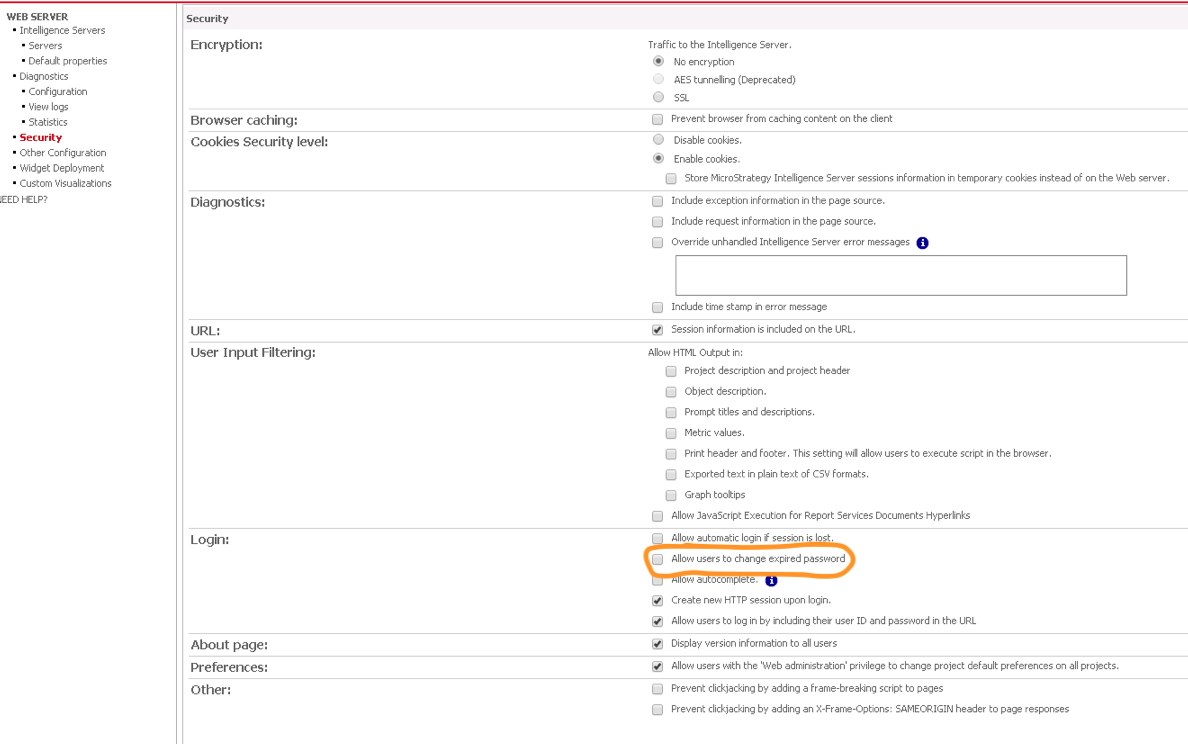Viewport: 1188px width, 744px height.
Task: Enable Allow users to change expired password
Action: (657, 558)
